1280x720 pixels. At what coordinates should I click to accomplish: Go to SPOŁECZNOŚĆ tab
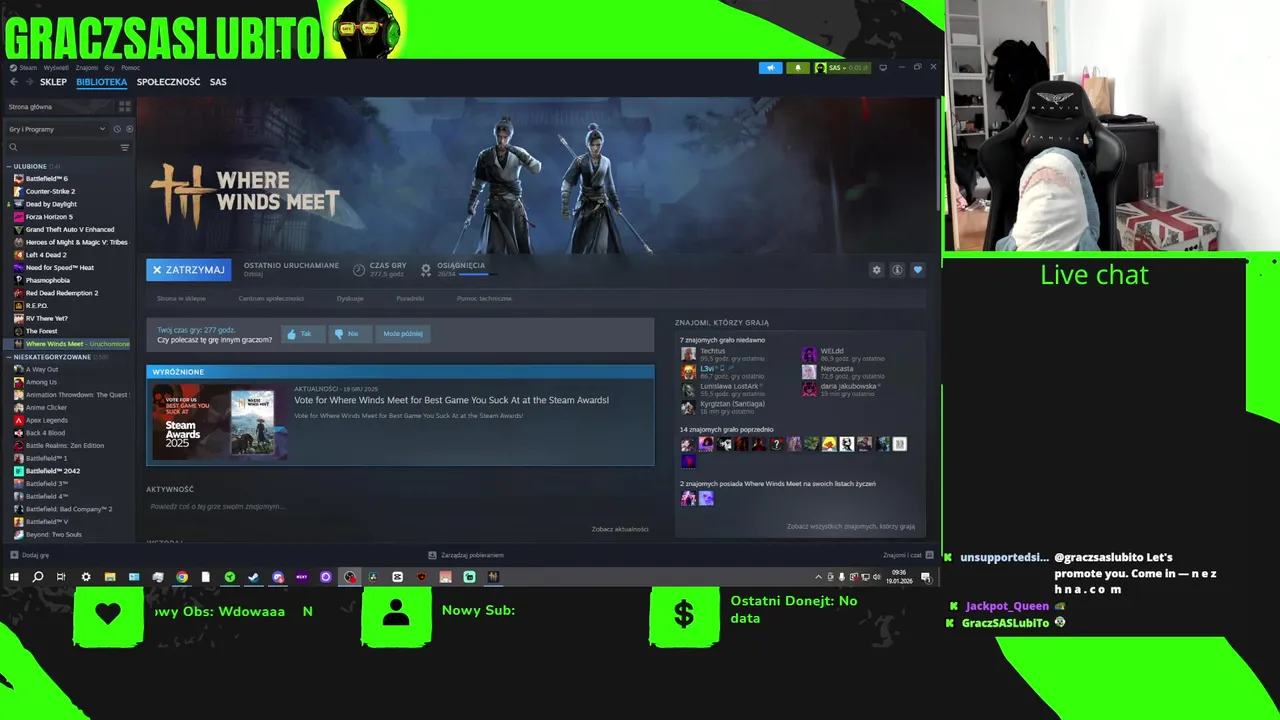tap(168, 82)
